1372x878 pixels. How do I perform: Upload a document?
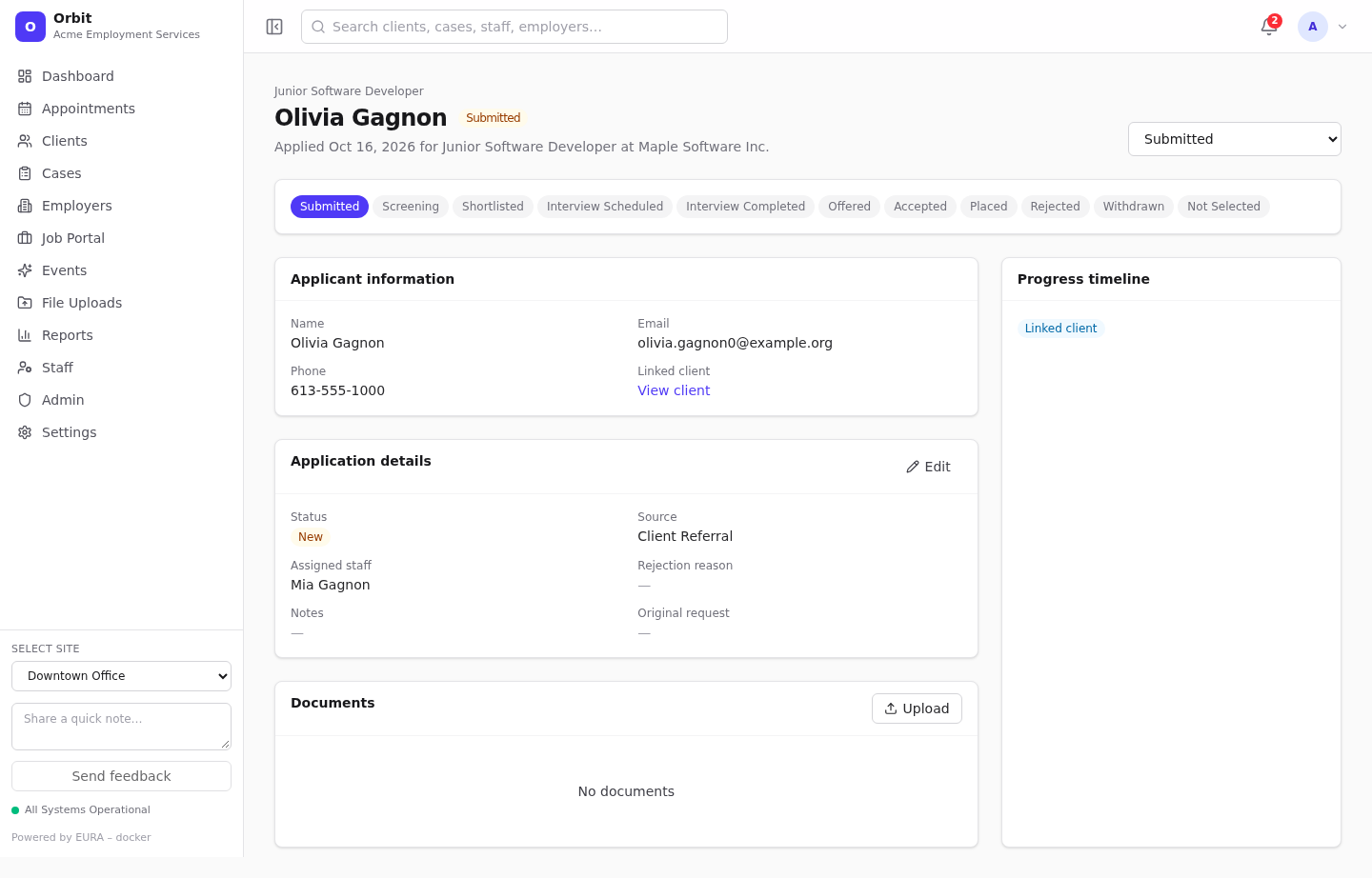click(917, 708)
